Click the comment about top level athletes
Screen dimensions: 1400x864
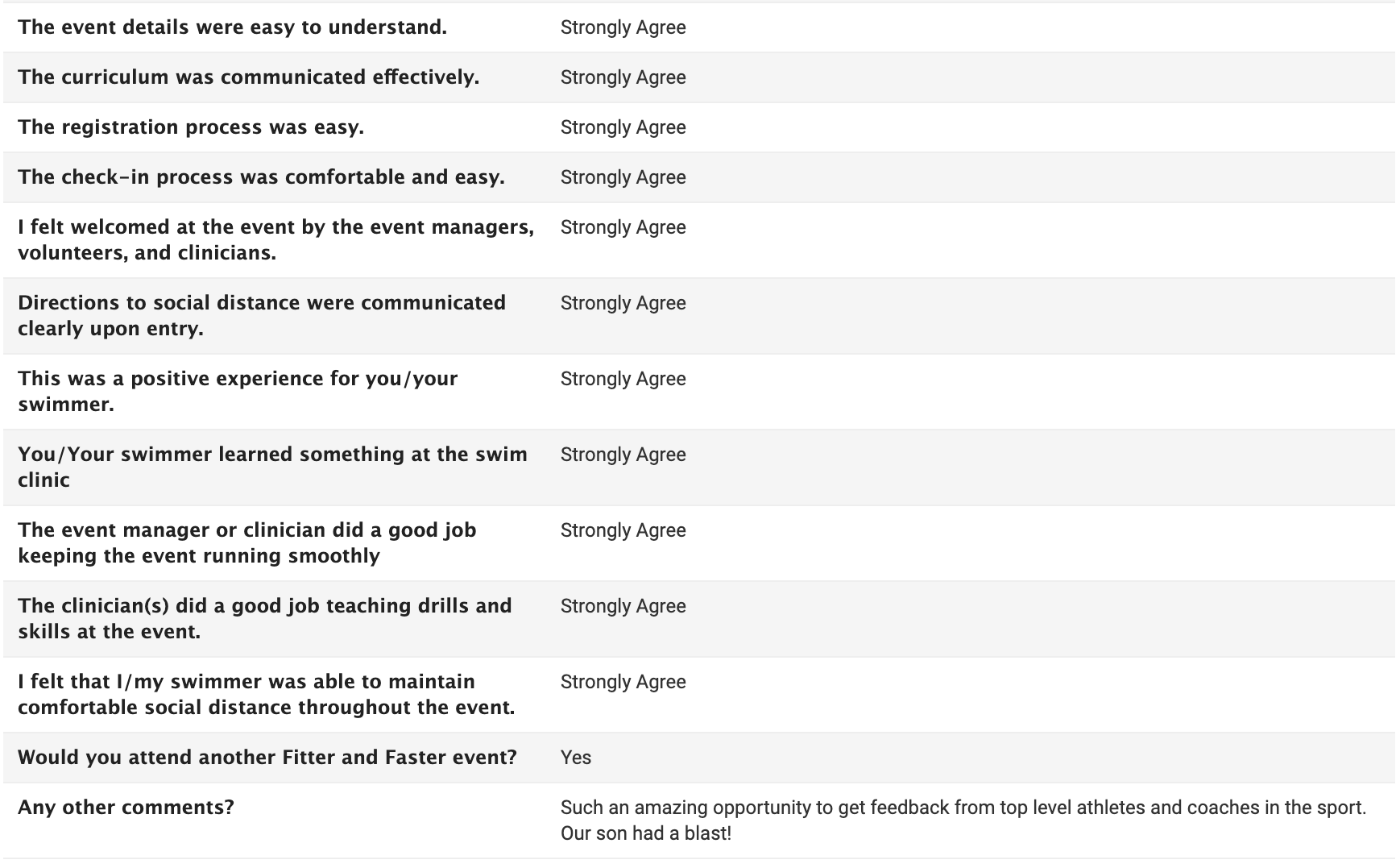(963, 820)
